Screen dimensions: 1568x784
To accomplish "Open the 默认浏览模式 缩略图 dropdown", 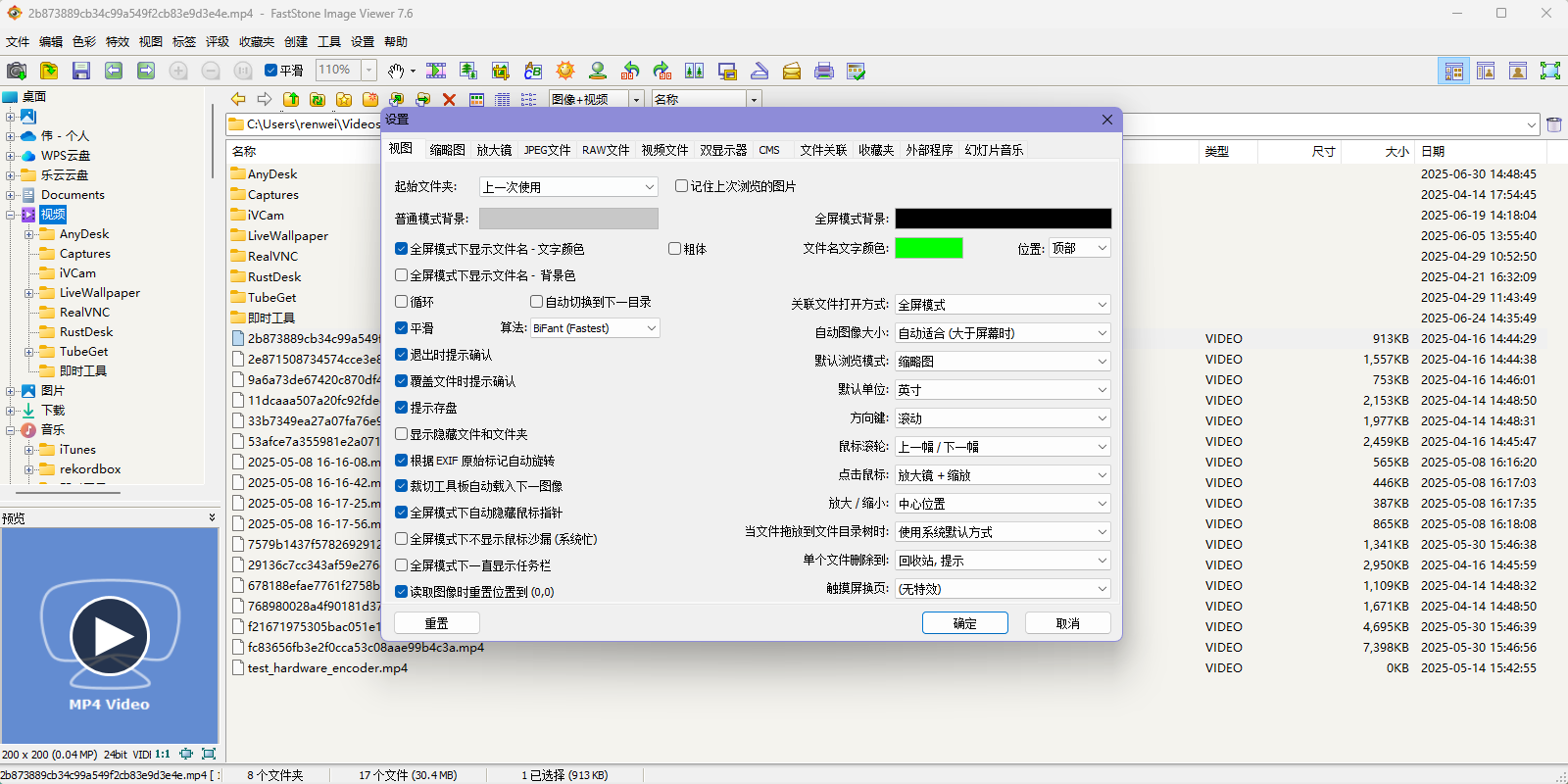I will [1003, 362].
